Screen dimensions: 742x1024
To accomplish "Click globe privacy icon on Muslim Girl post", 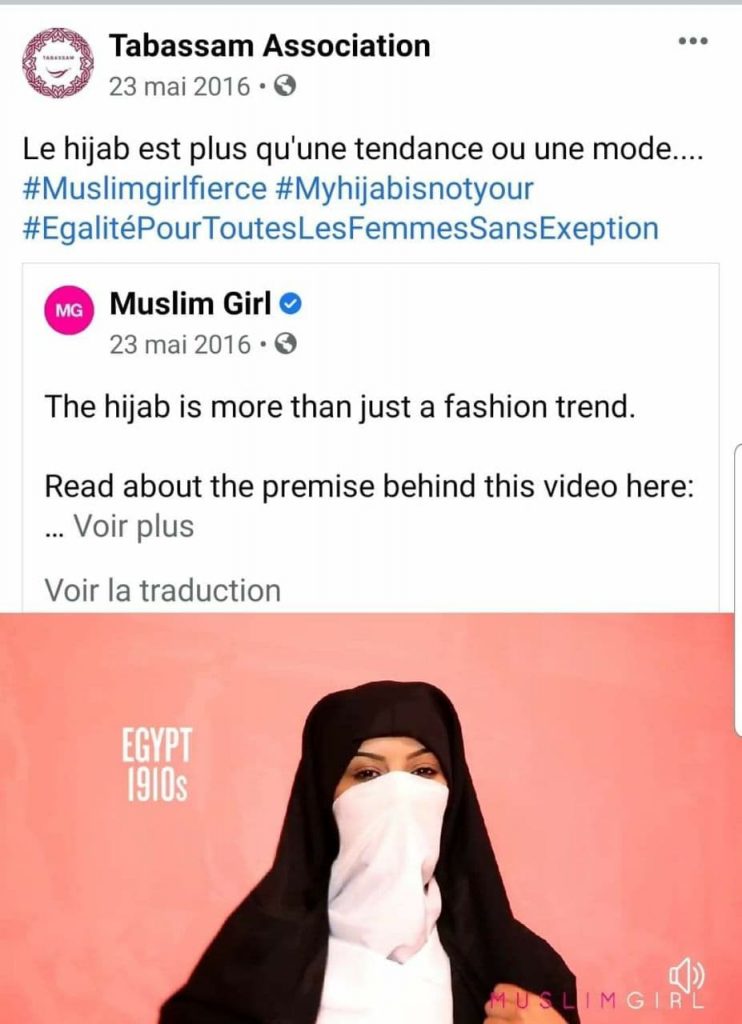I will pyautogui.click(x=285, y=344).
